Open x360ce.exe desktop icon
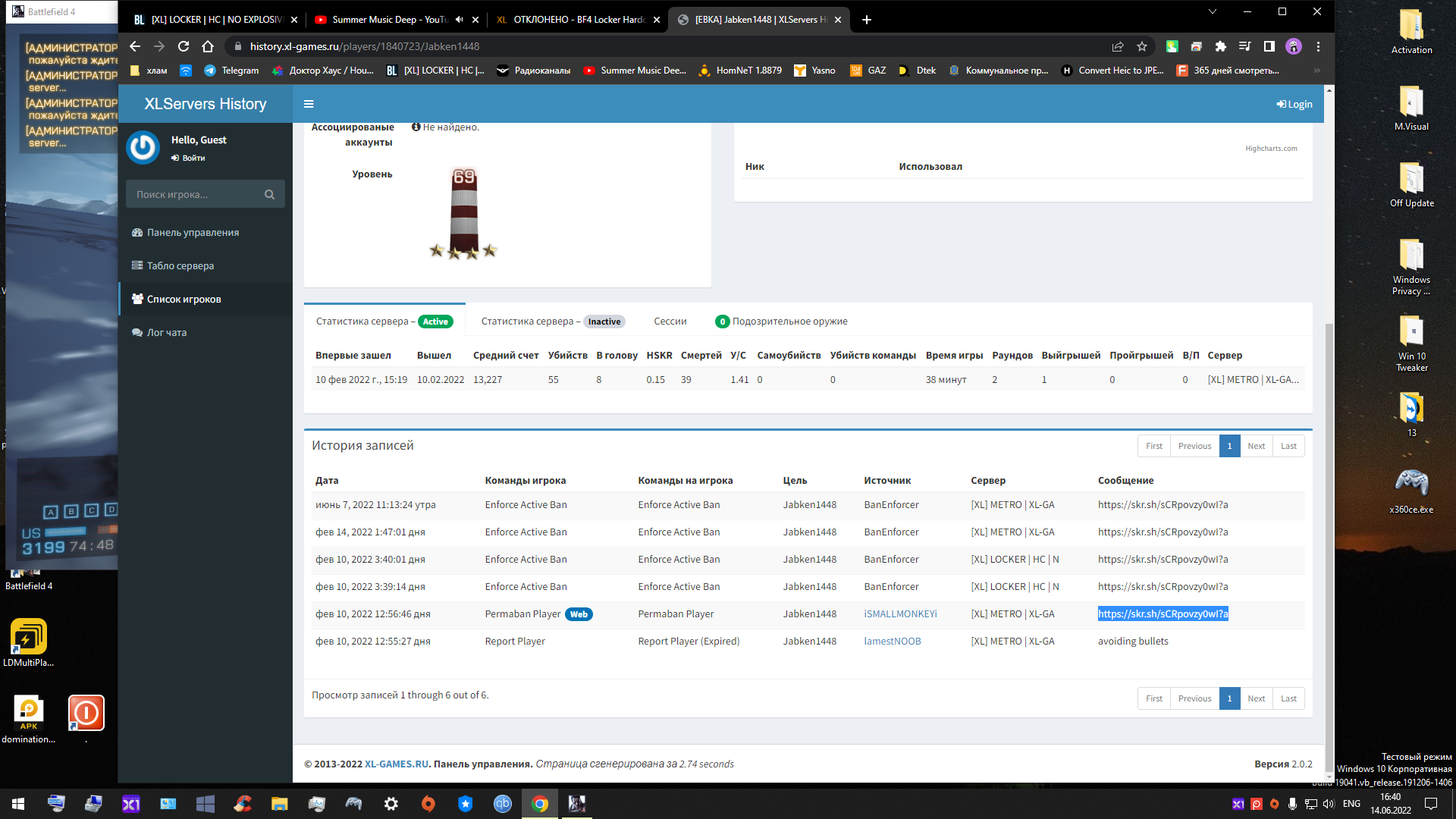This screenshot has height=819, width=1456. click(x=1411, y=491)
